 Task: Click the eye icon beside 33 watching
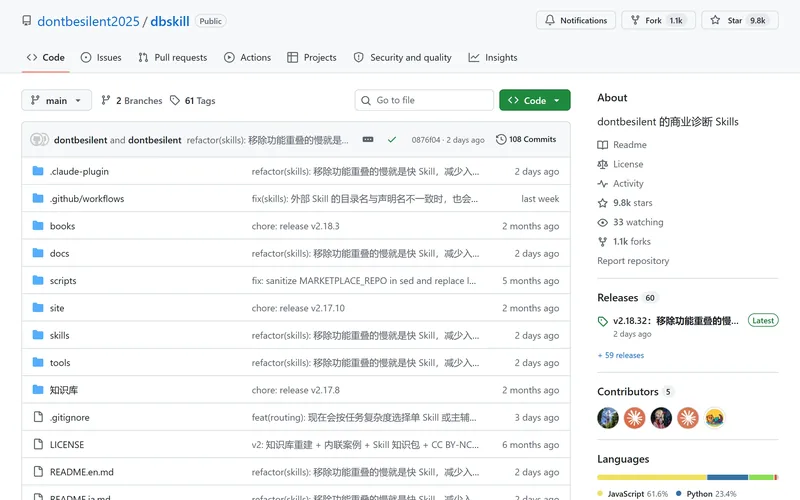click(603, 222)
